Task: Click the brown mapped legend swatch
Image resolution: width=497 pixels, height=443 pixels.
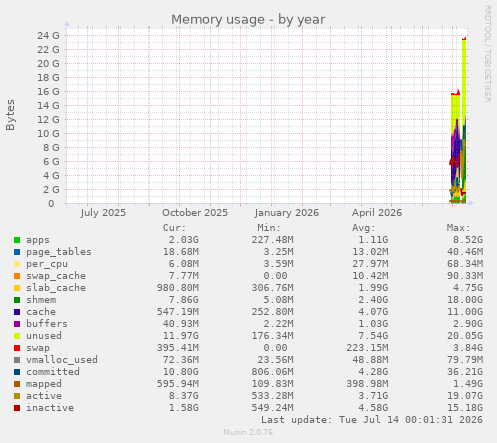Action: pyautogui.click(x=17, y=384)
